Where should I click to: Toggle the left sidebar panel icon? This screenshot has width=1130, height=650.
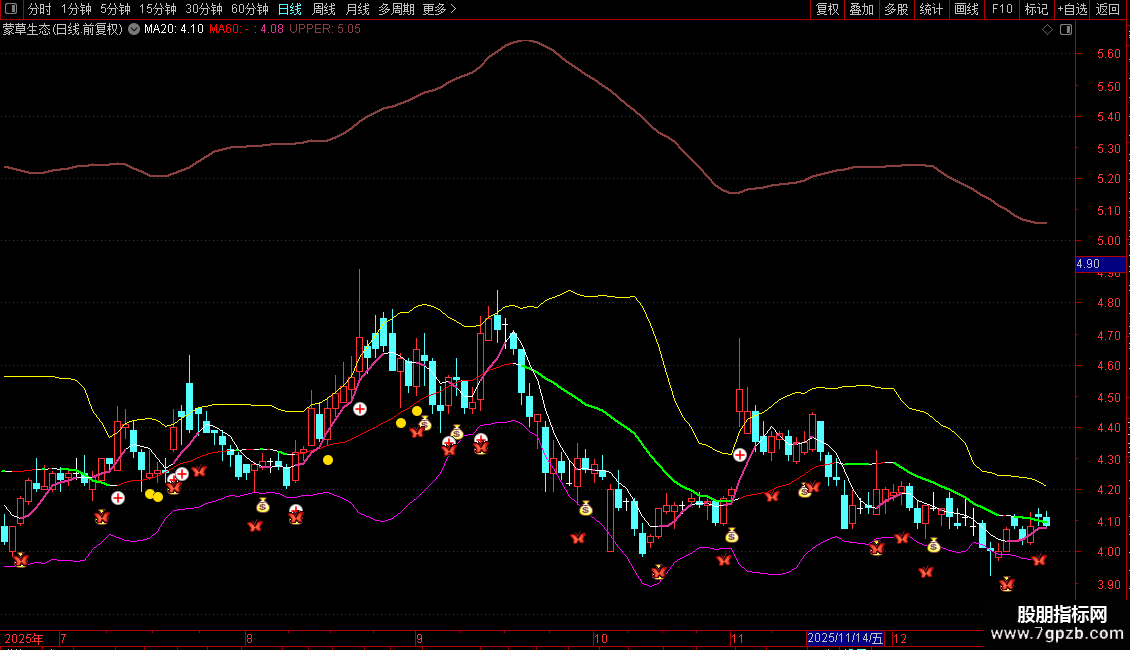tap(12, 9)
